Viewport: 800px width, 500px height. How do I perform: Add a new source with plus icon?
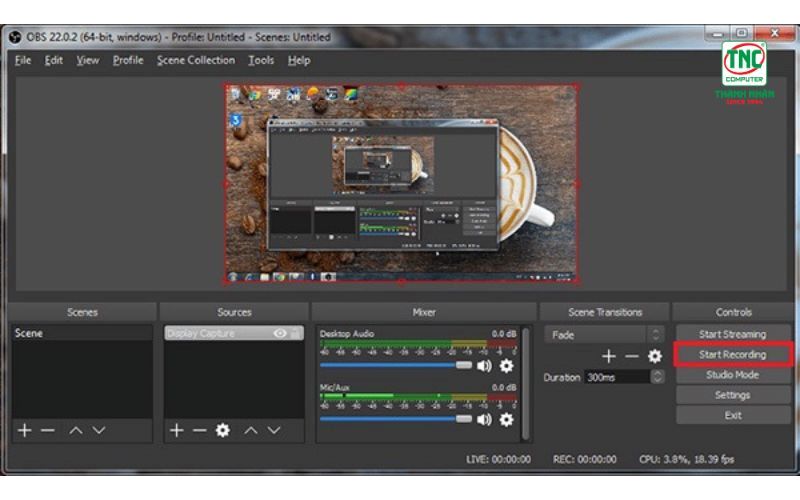pyautogui.click(x=177, y=430)
